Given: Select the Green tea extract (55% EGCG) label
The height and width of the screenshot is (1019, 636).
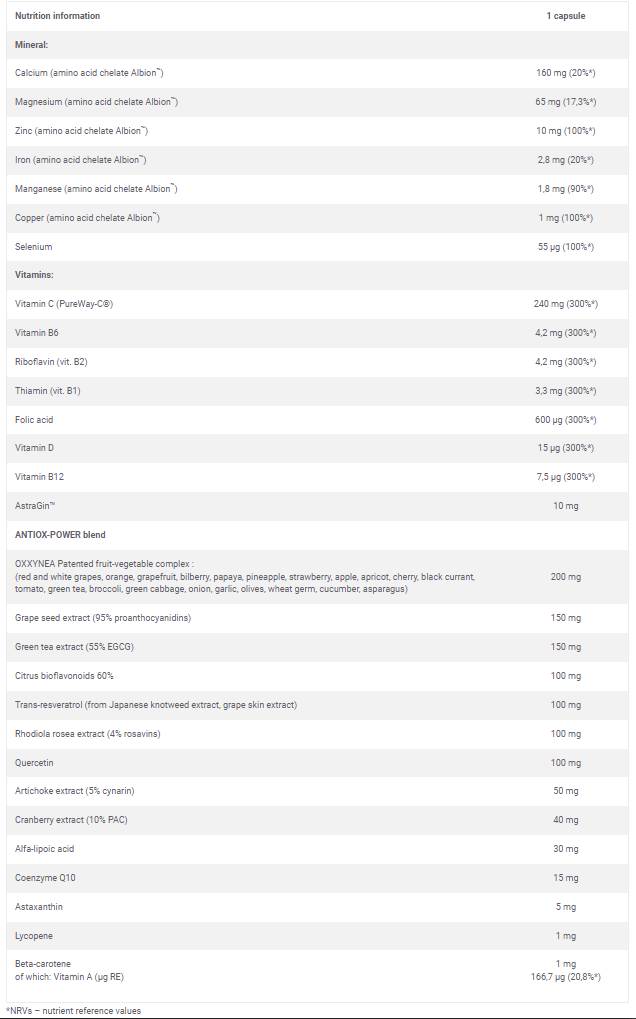Looking at the screenshot, I should coord(74,647).
